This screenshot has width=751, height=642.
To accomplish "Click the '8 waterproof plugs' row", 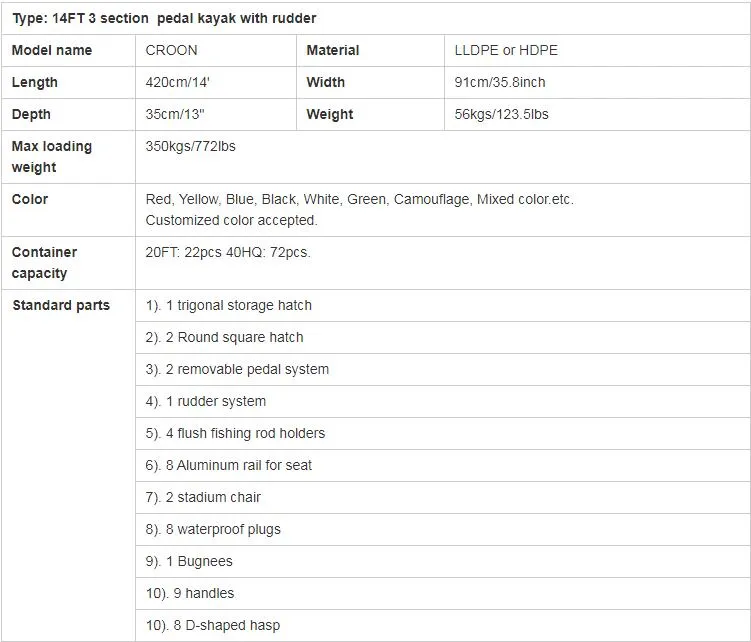I will (x=213, y=529).
